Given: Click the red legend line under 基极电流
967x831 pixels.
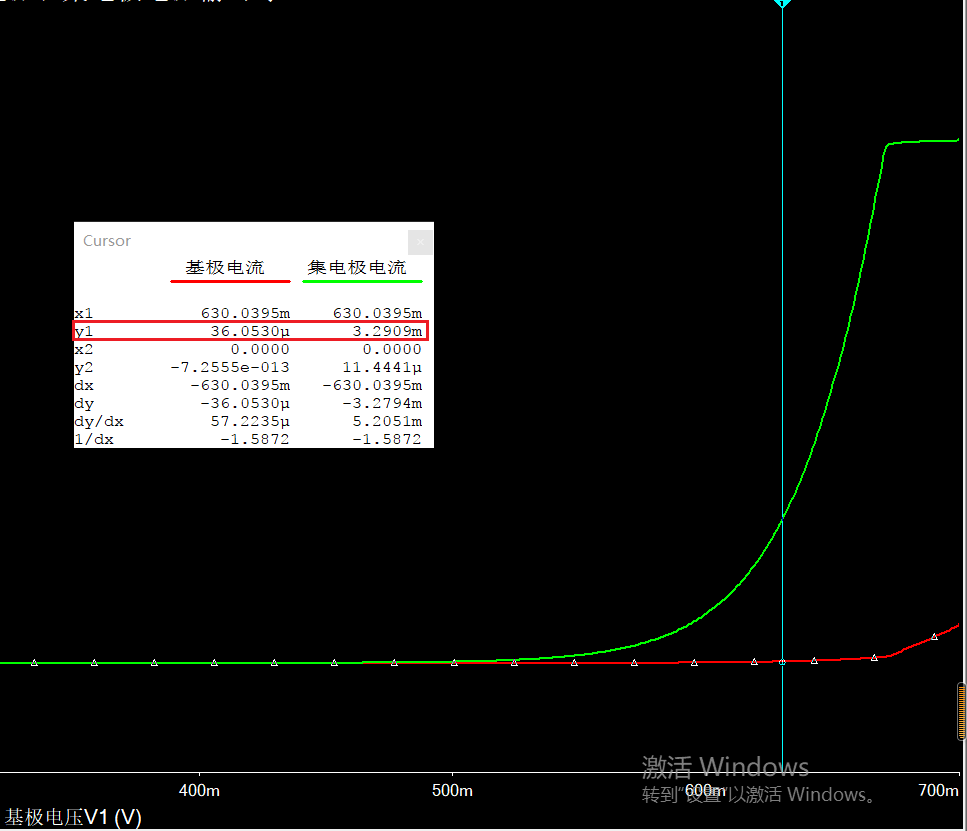Looking at the screenshot, I should pos(230,281).
